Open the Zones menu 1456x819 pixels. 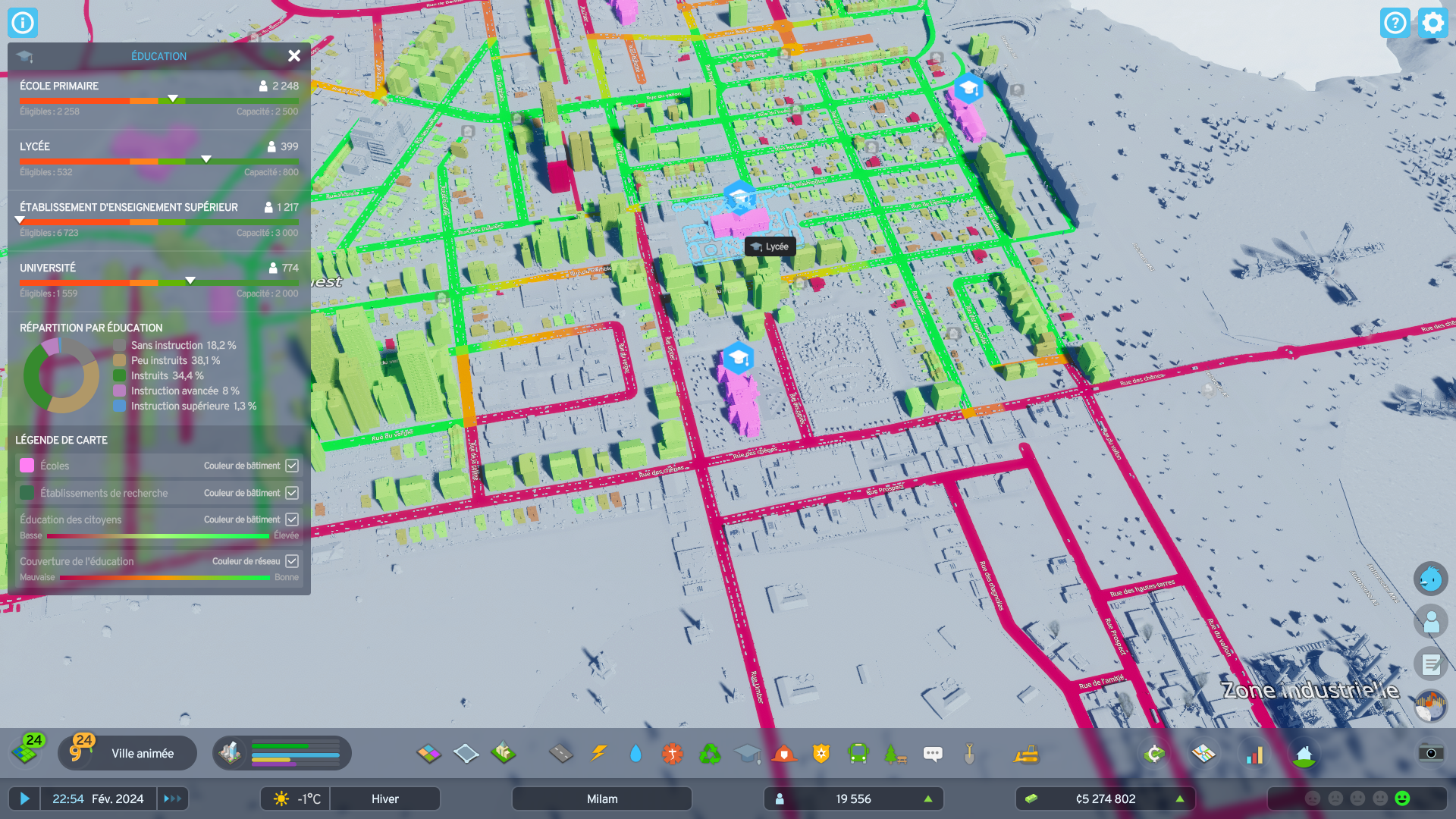tap(429, 754)
